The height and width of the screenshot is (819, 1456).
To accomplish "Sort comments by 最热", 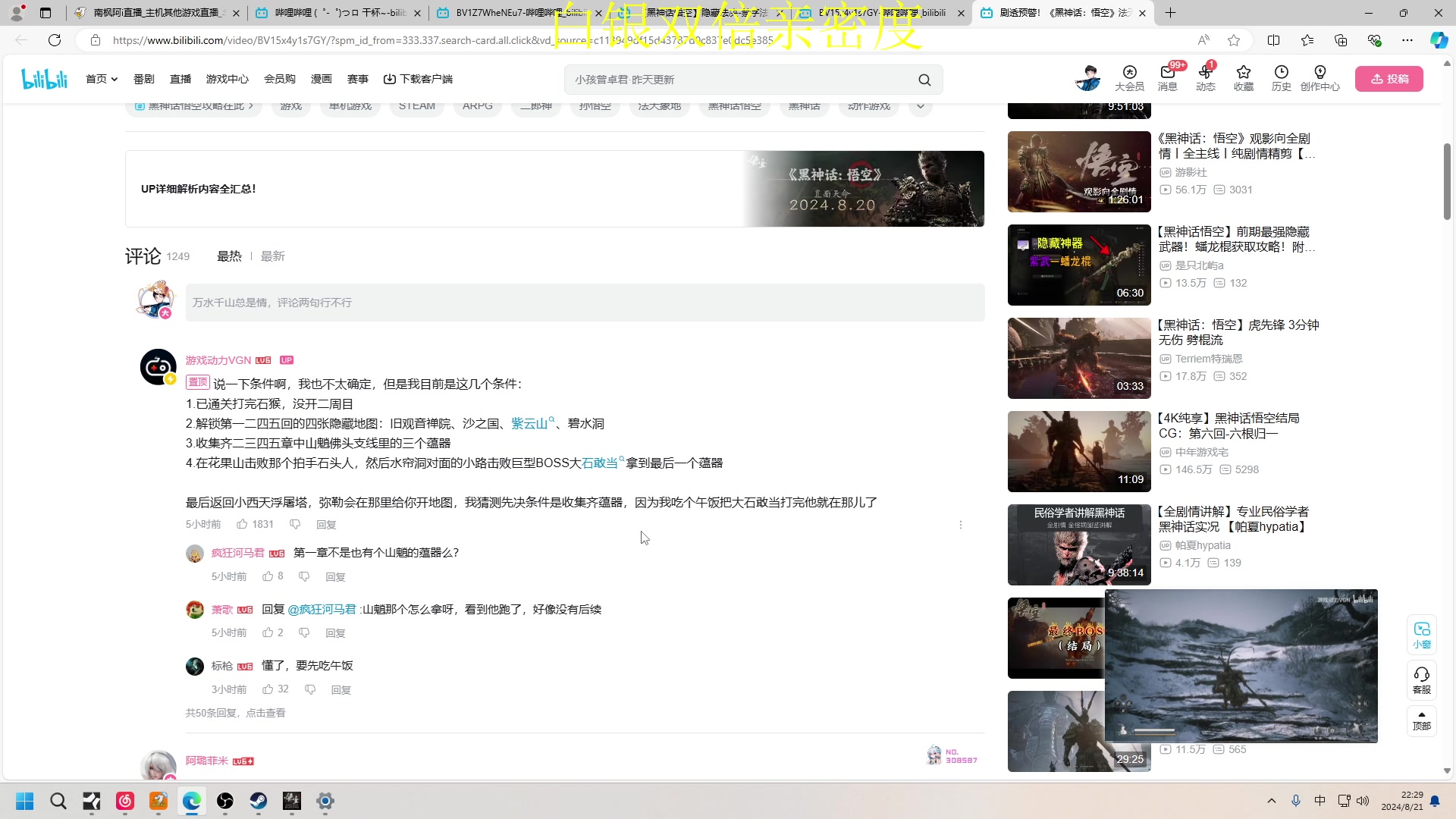I will (x=229, y=256).
